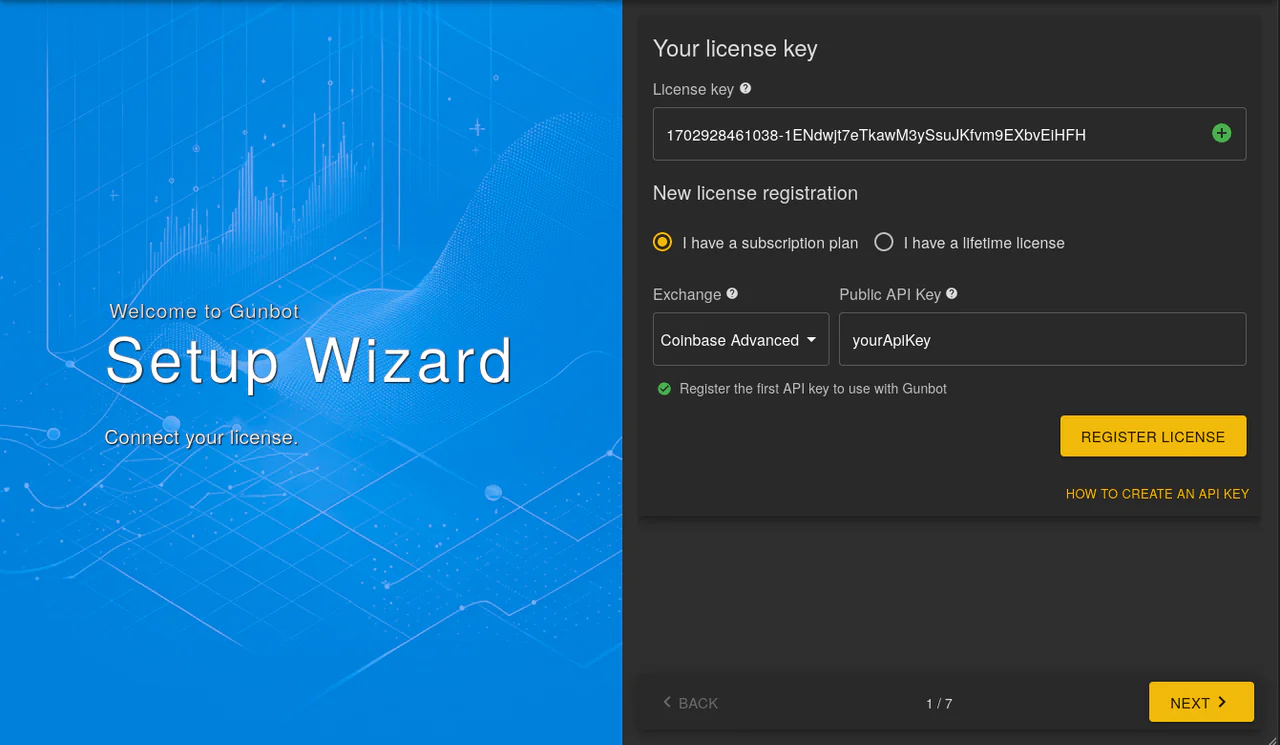
Task: Click the Setup Wizard heading text
Action: click(309, 362)
